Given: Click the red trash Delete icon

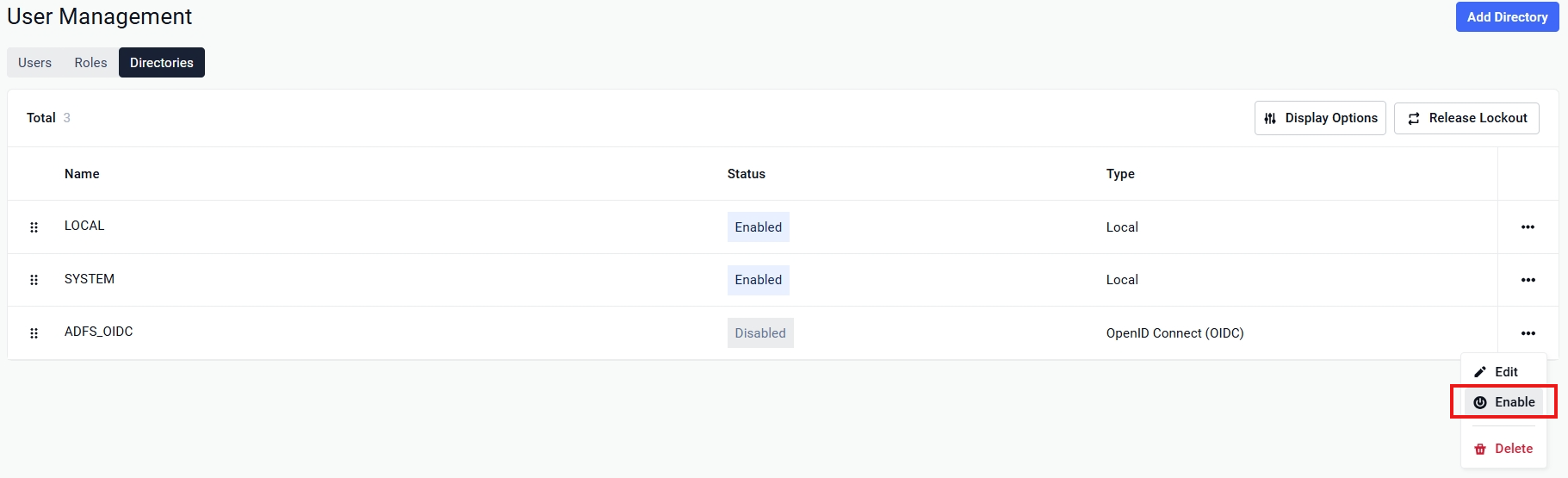Looking at the screenshot, I should coord(1480,449).
